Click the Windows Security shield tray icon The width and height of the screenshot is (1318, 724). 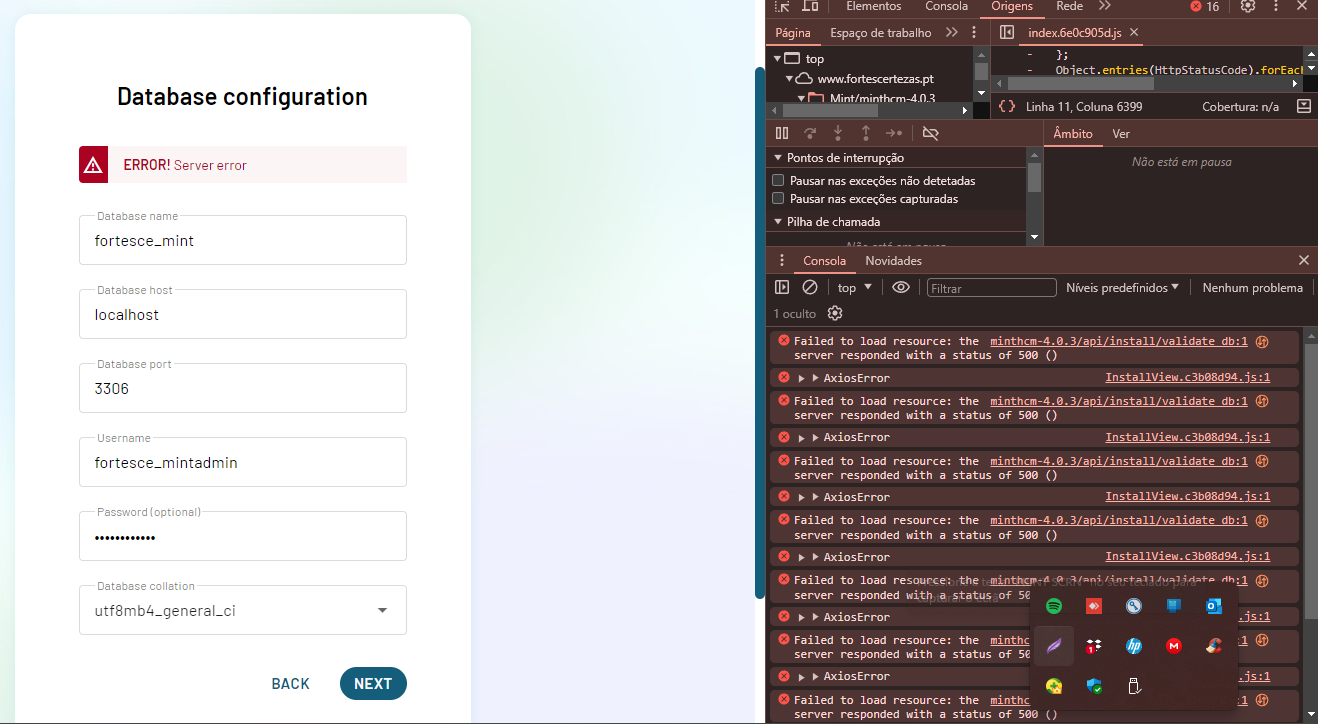(x=1094, y=686)
